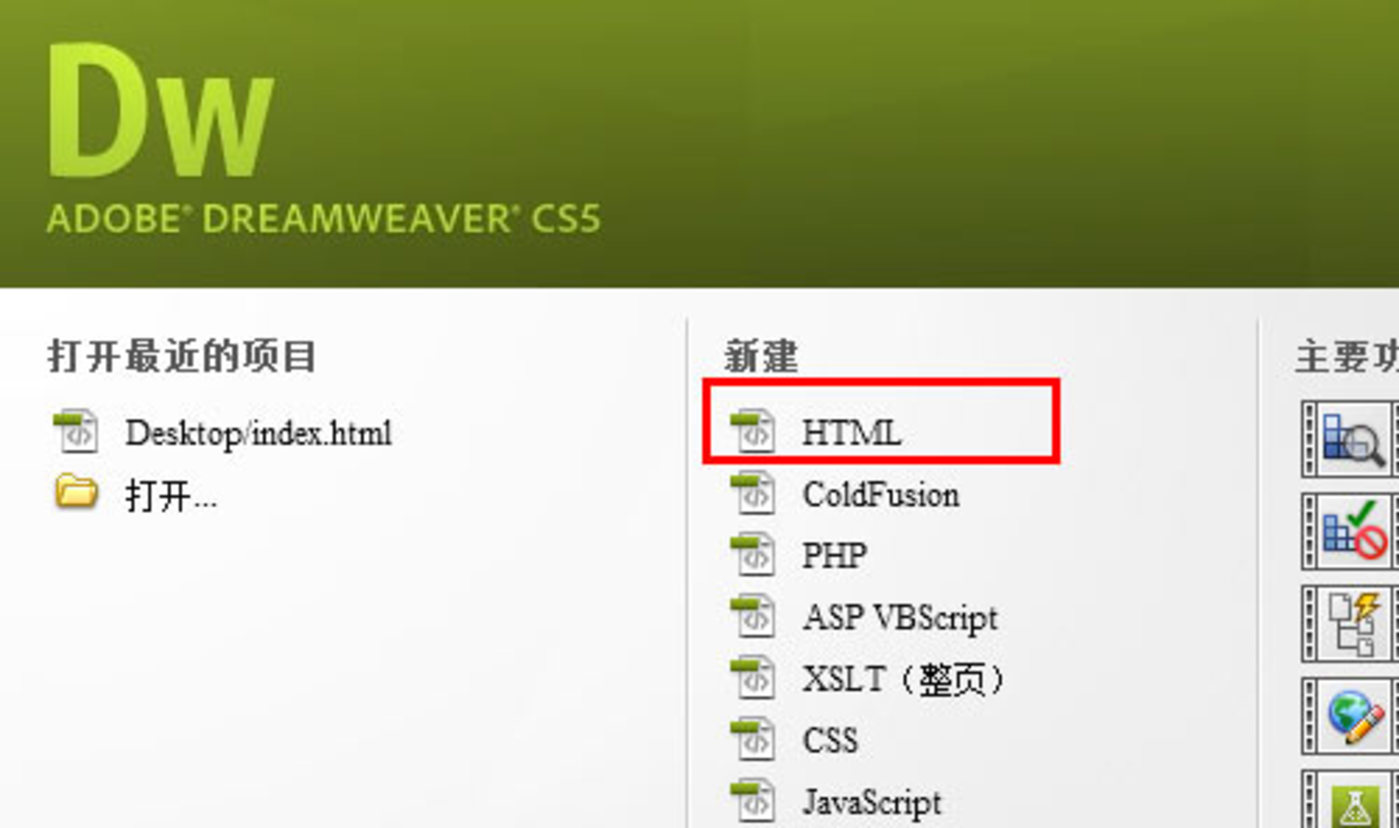Viewport: 1399px width, 828px height.
Task: Open the magnifier bar-chart feature video icon
Action: click(1352, 439)
